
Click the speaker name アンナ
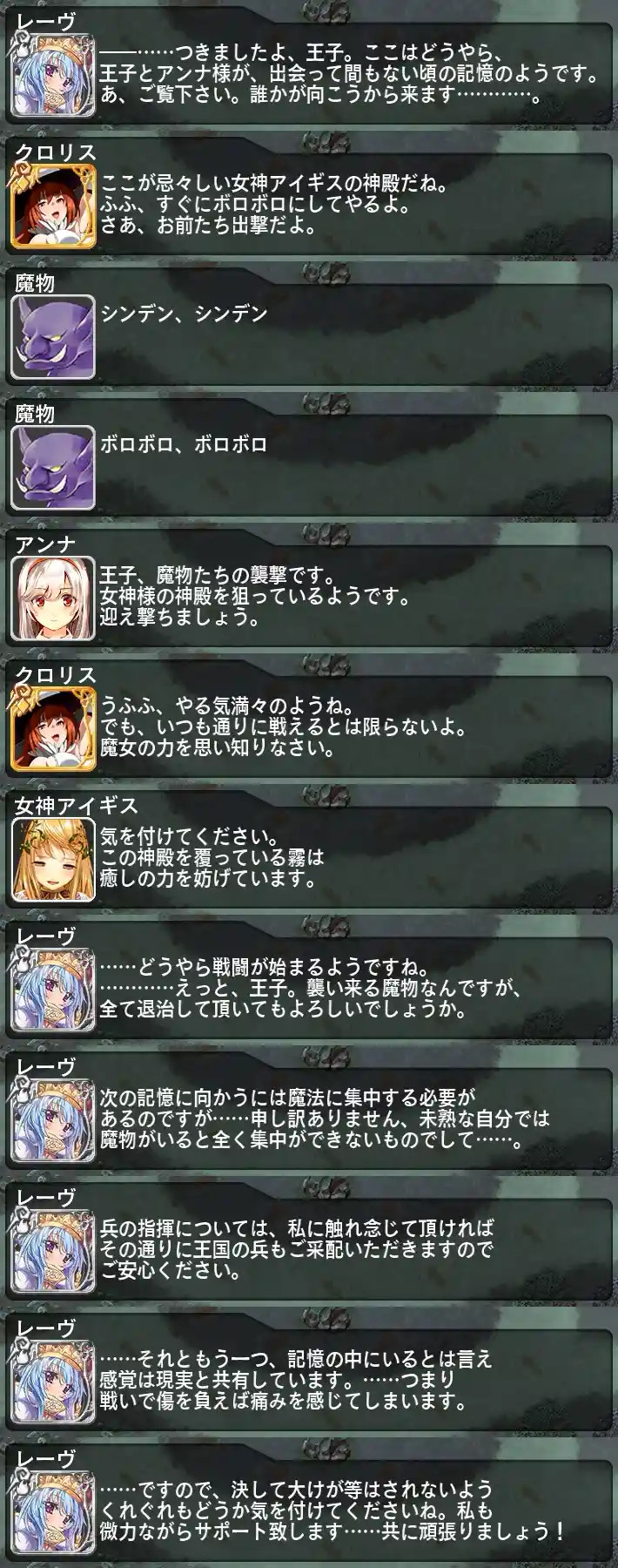pos(45,544)
